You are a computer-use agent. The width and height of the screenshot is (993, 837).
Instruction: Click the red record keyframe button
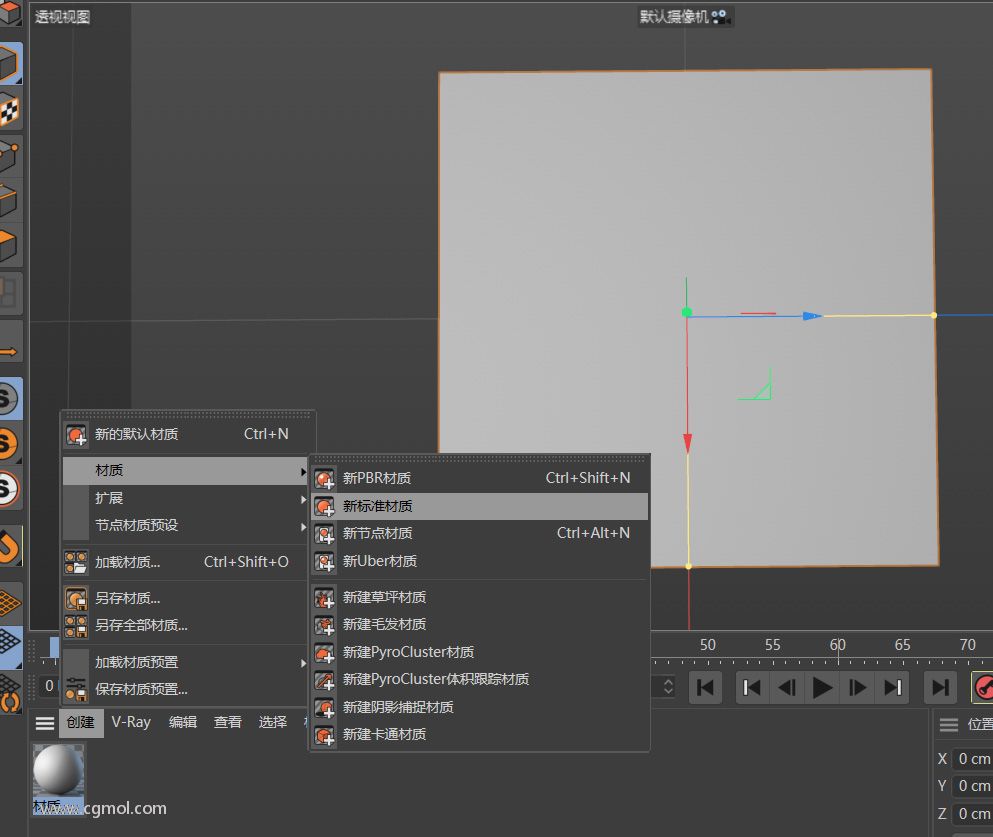pos(983,688)
